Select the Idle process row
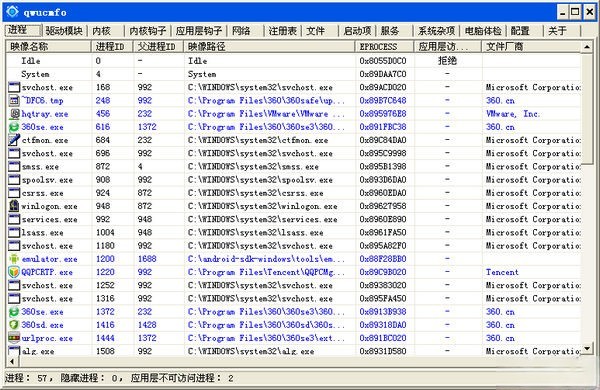The height and width of the screenshot is (390, 600). (x=293, y=61)
